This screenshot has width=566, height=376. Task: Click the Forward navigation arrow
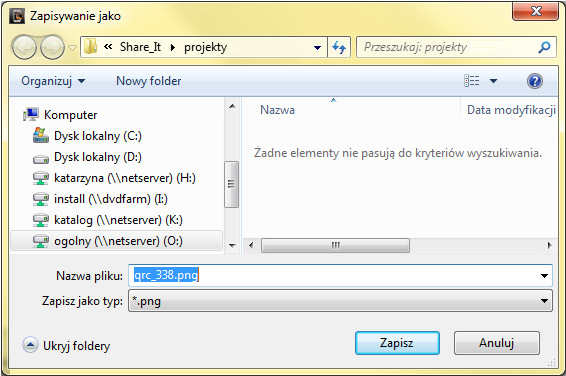tap(52, 47)
